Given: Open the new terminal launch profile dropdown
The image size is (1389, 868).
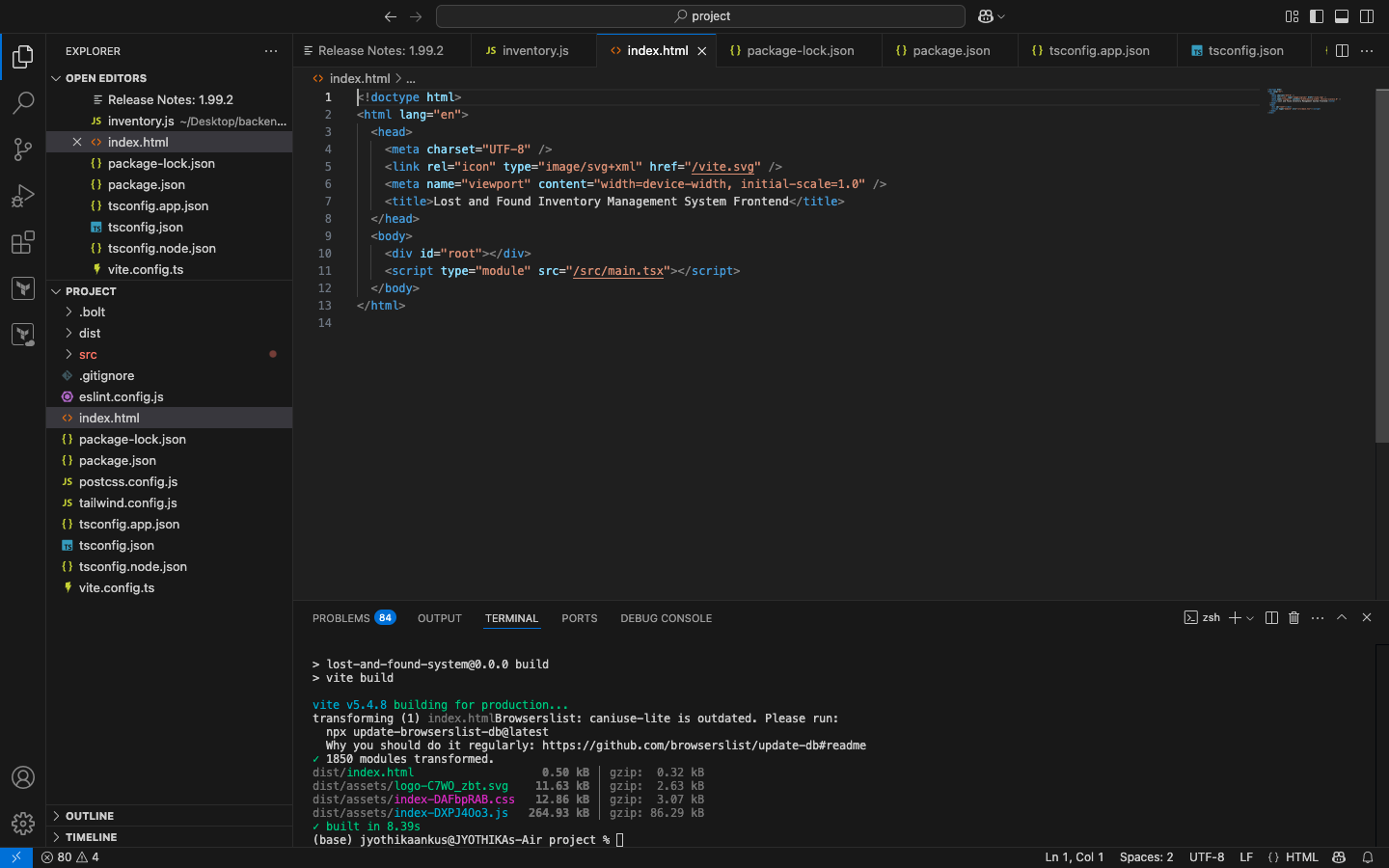Looking at the screenshot, I should [1251, 618].
